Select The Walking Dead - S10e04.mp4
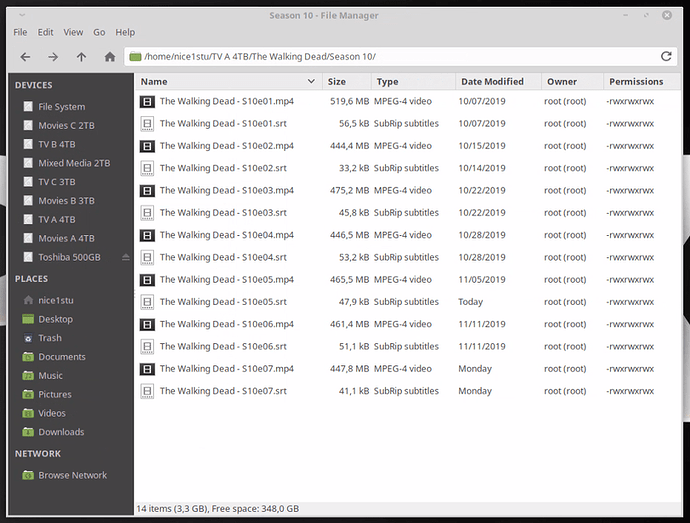Screen dimensions: 690x523 click(227, 235)
